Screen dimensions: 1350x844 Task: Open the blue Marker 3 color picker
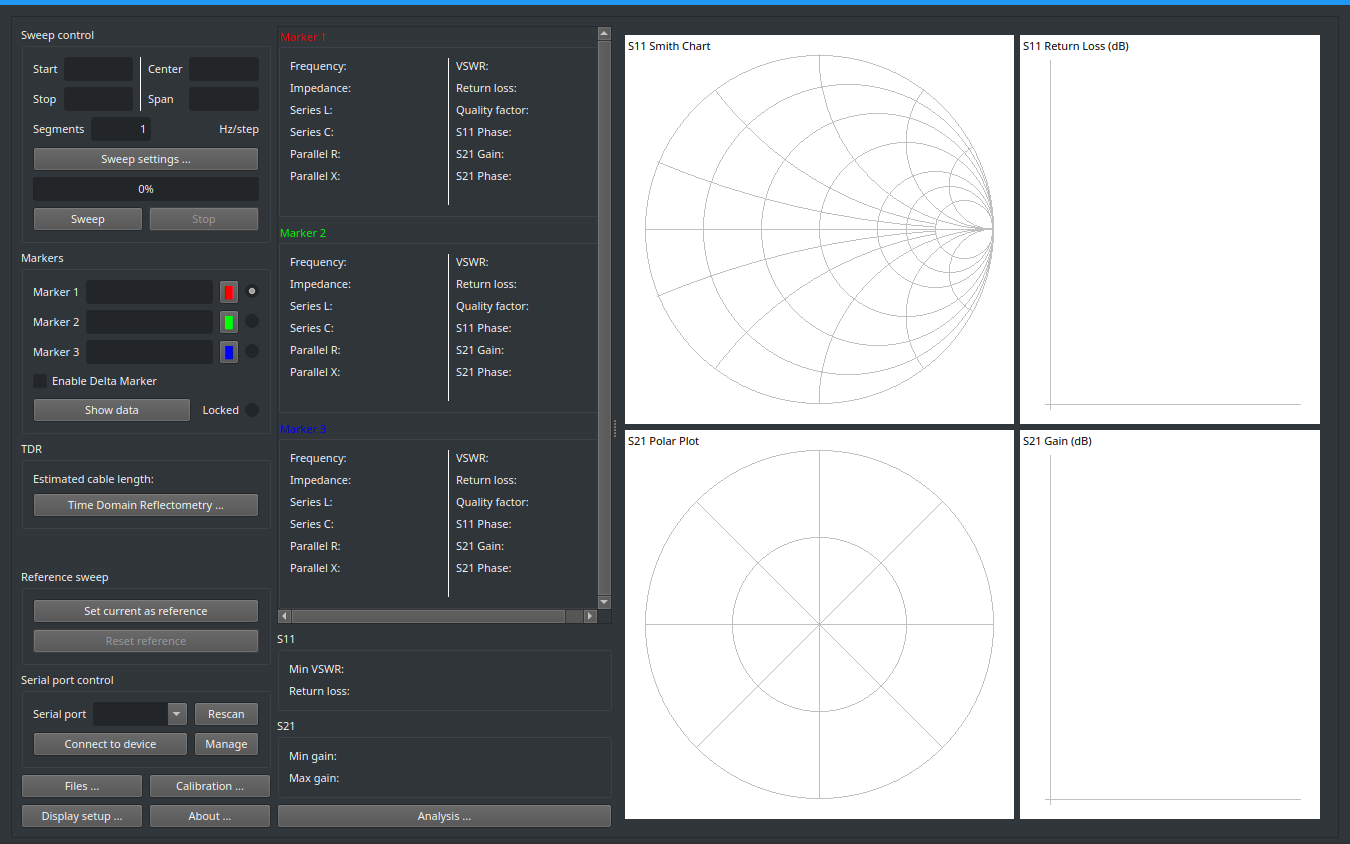tap(229, 352)
